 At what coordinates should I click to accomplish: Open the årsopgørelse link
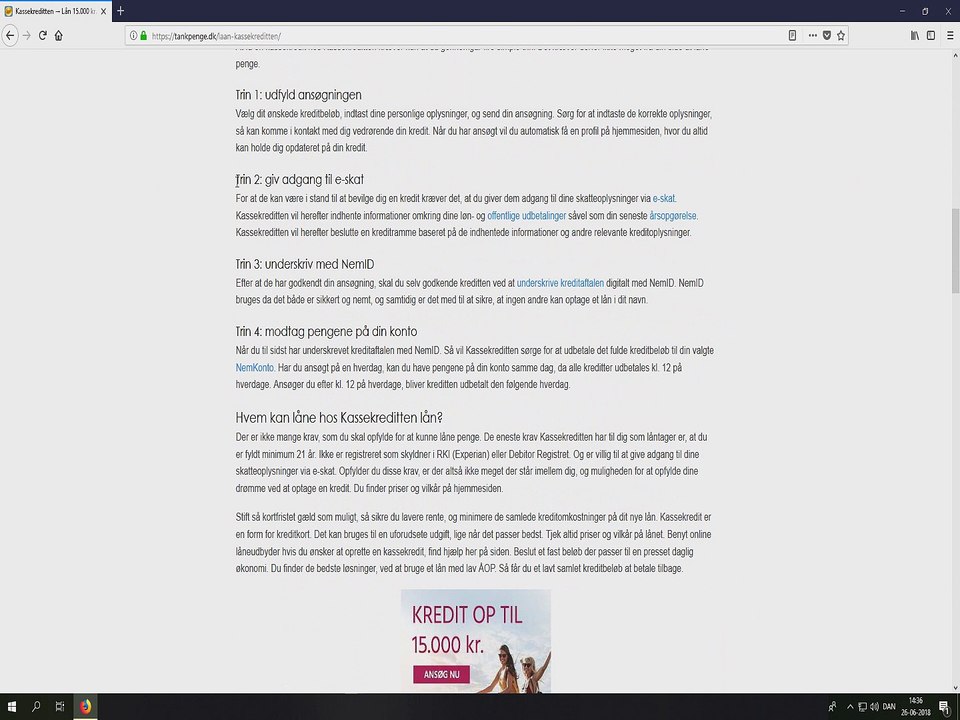click(x=673, y=216)
